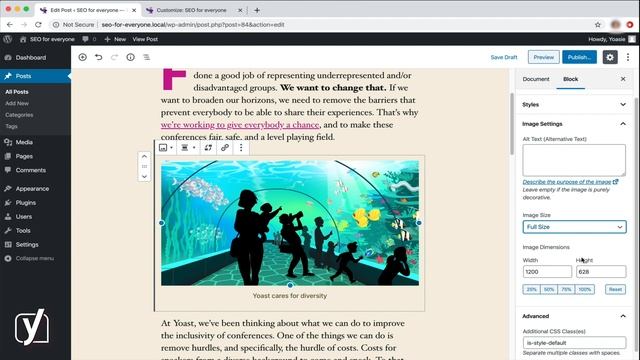Switch to Customize: SEO for everyone tab
This screenshot has height=360, width=640.
tap(191, 10)
